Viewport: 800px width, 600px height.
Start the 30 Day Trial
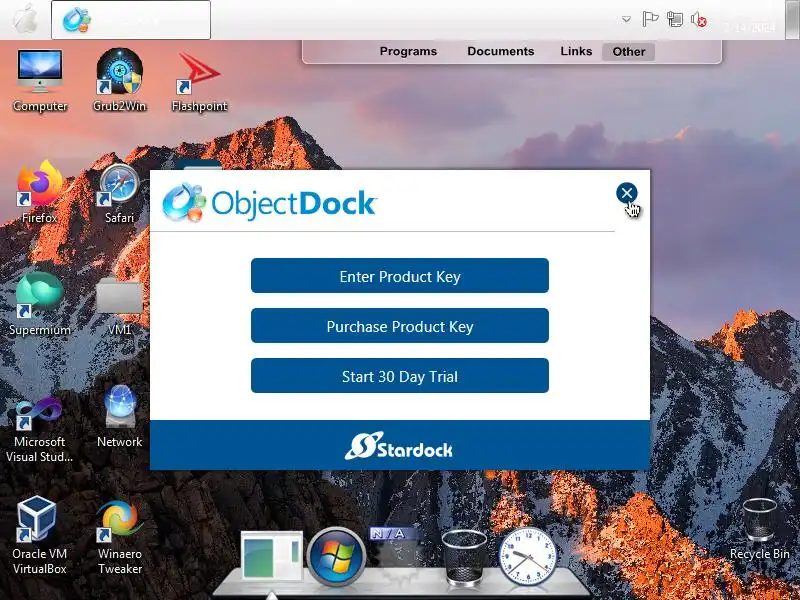point(400,376)
